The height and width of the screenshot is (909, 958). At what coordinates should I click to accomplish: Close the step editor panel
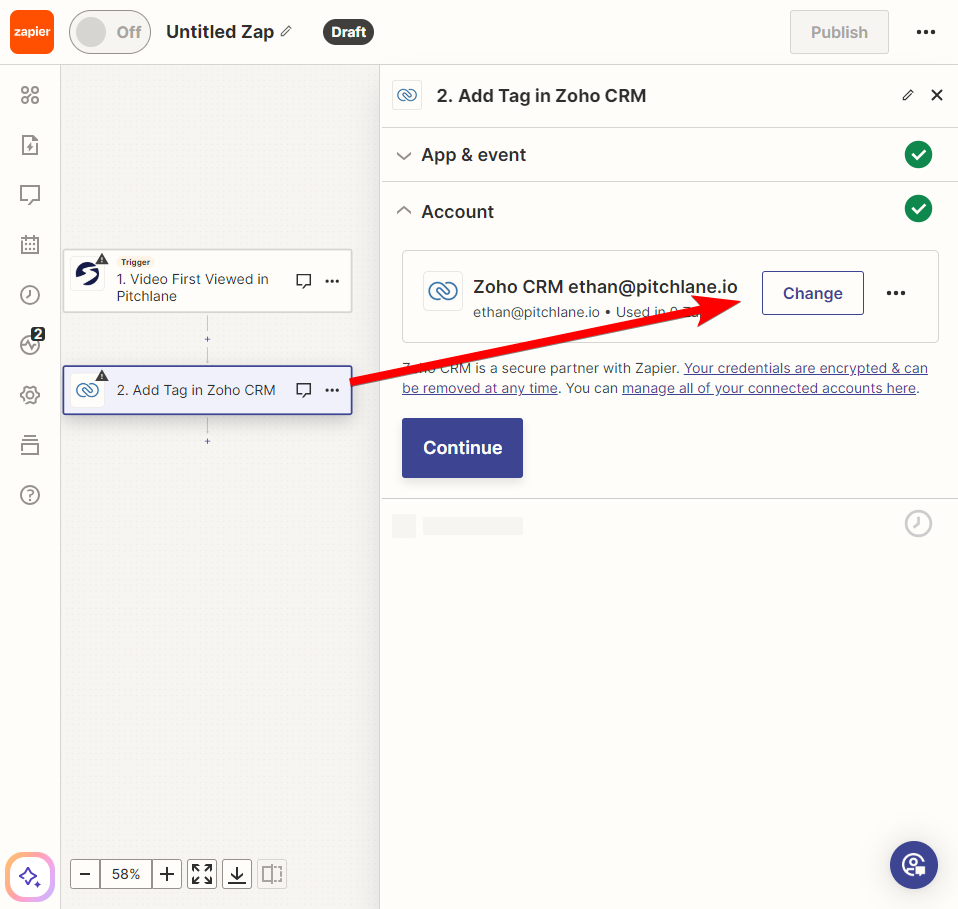coord(937,95)
